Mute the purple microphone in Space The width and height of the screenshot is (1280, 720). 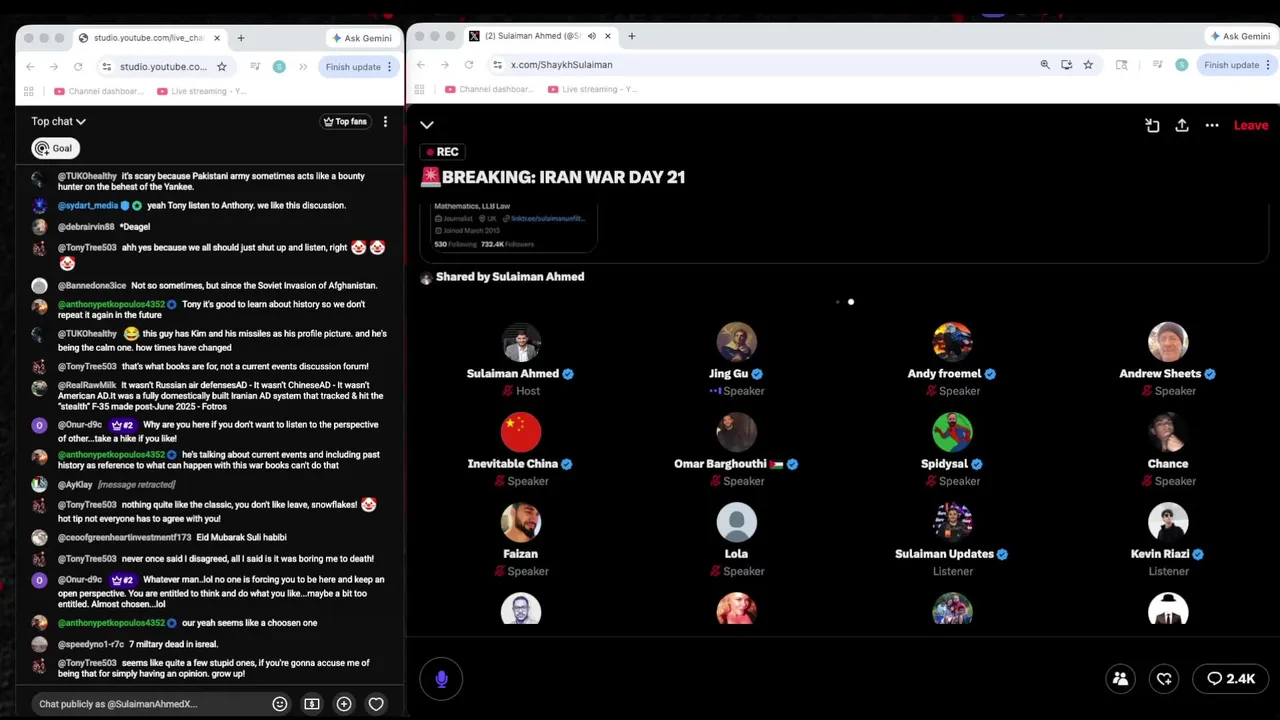click(x=441, y=679)
